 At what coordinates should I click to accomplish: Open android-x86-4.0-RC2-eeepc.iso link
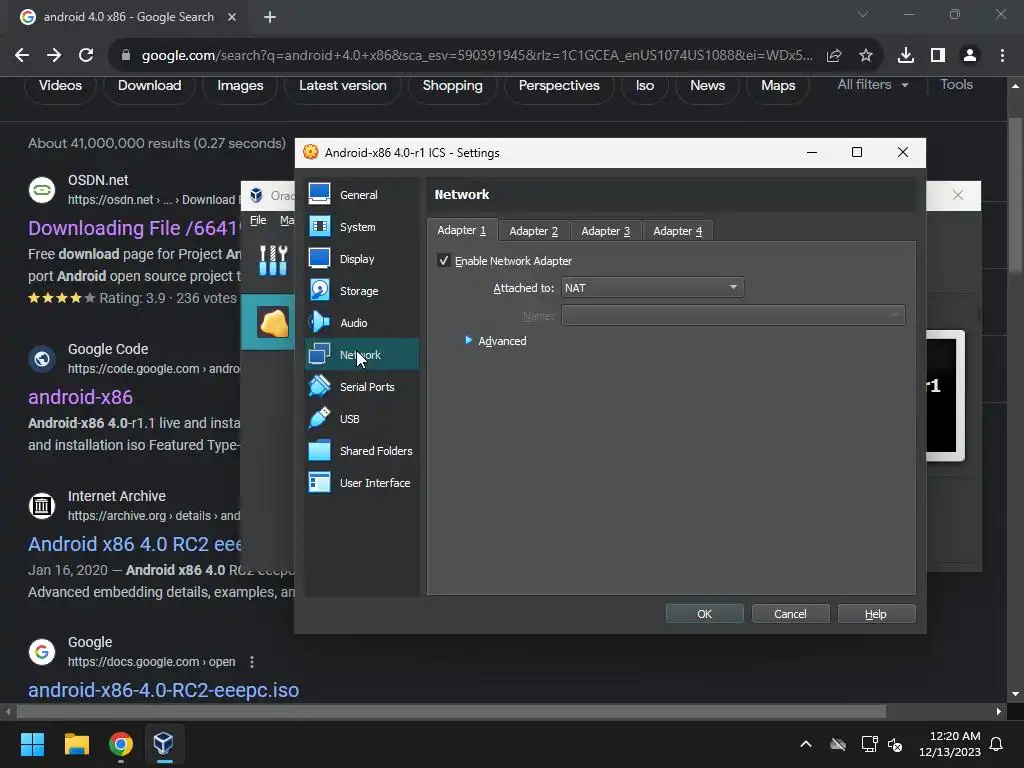[x=163, y=690]
